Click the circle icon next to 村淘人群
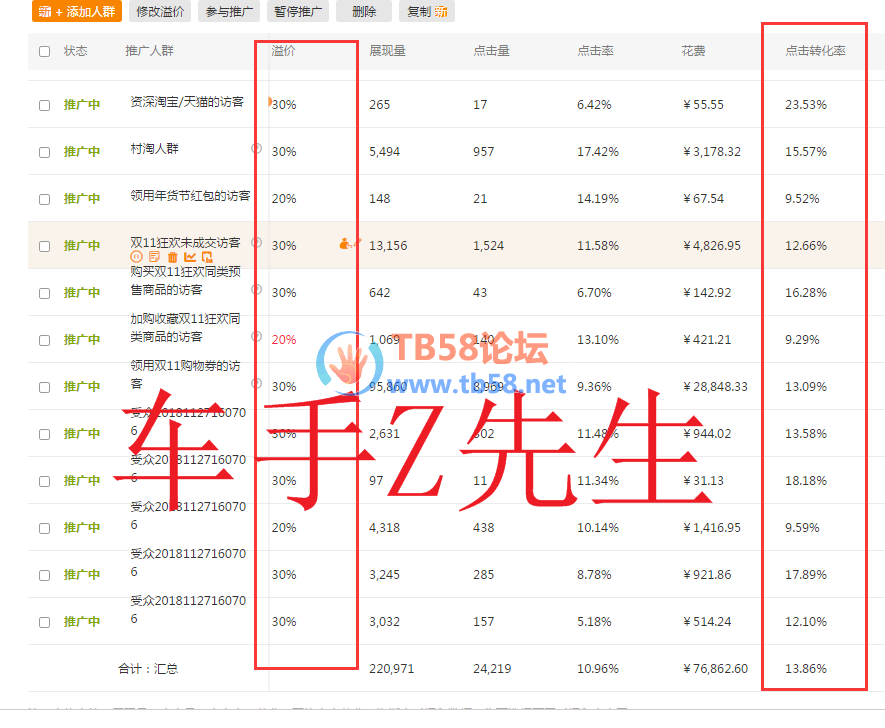This screenshot has width=885, height=728. pyautogui.click(x=256, y=148)
